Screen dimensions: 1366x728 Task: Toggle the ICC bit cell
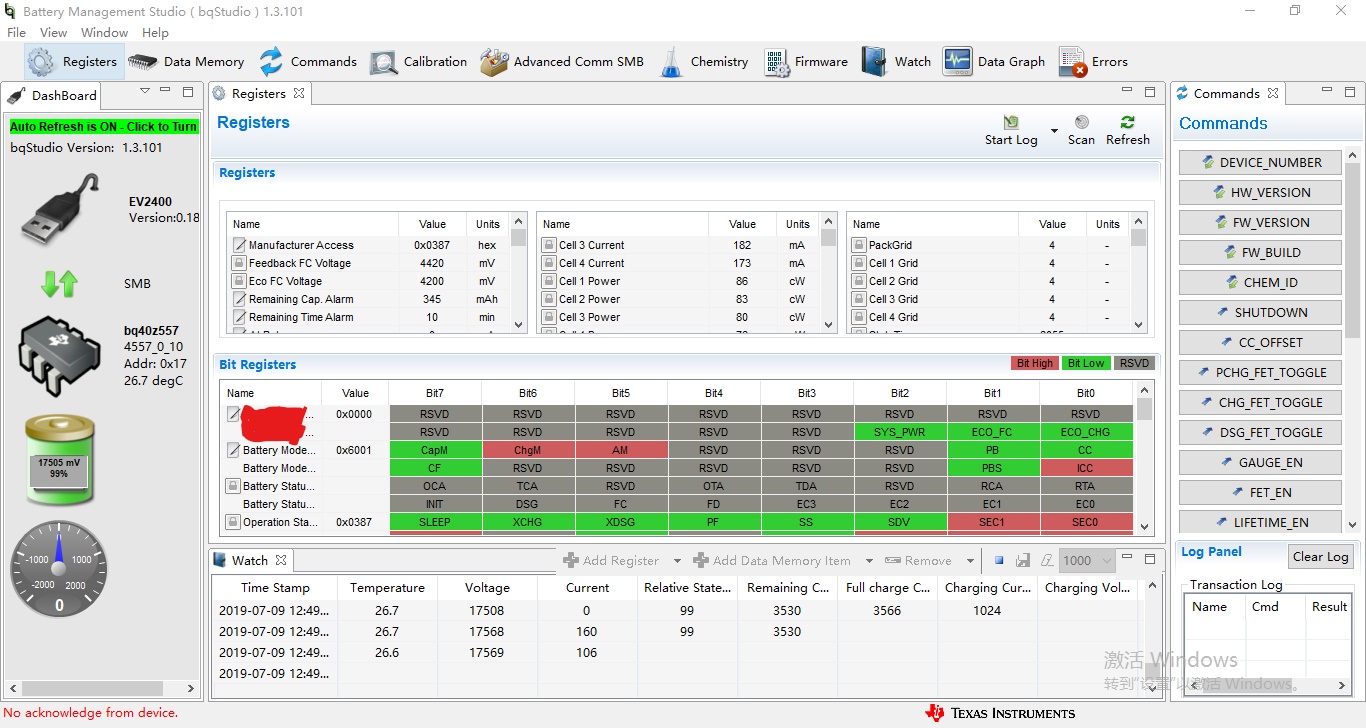(x=1085, y=468)
